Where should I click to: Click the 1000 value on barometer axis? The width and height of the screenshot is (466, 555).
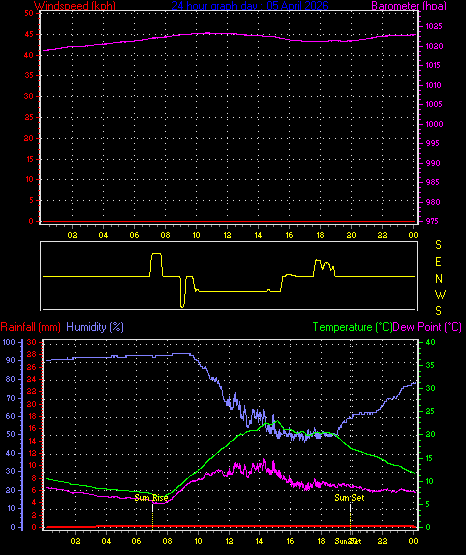tap(434, 124)
